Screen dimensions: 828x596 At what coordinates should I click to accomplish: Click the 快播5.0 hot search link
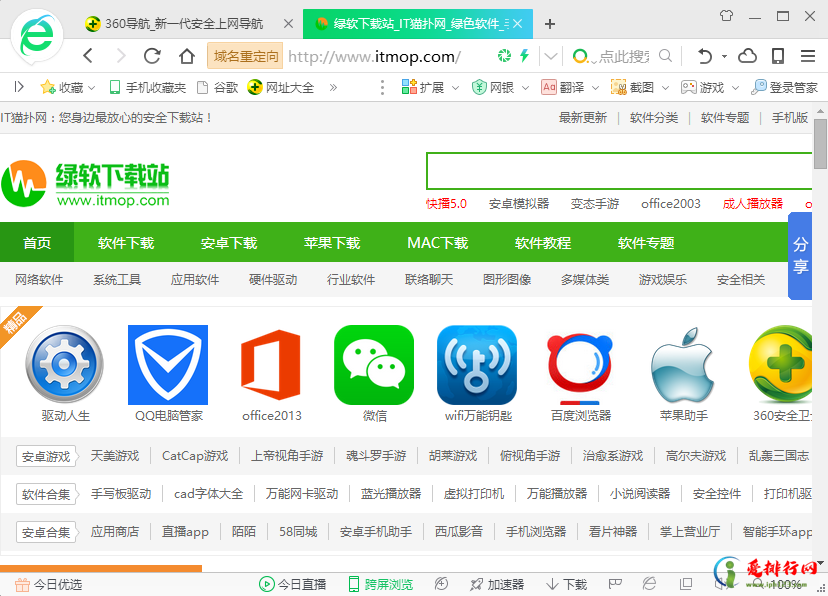(x=446, y=204)
